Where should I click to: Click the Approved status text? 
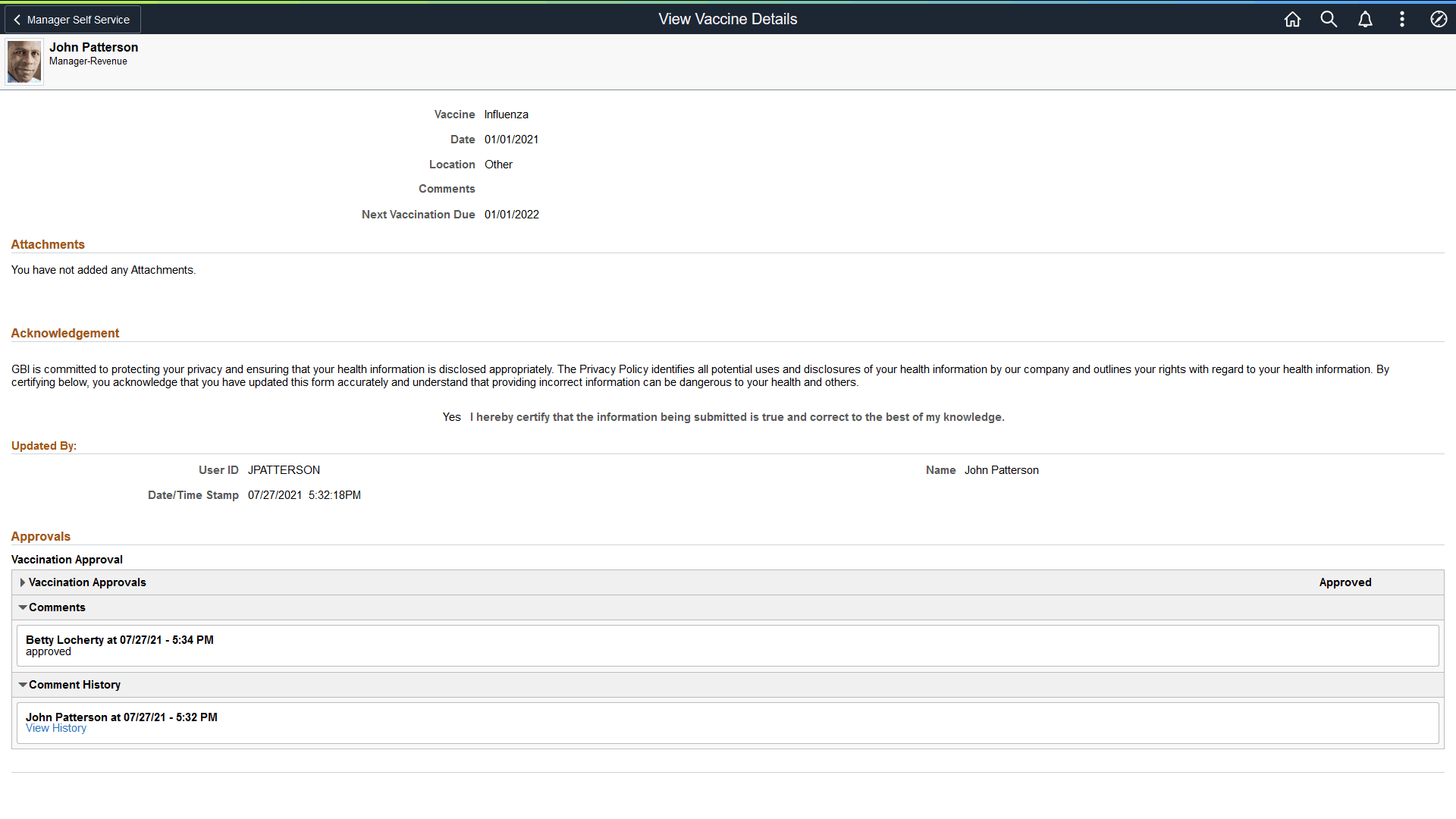point(1345,582)
